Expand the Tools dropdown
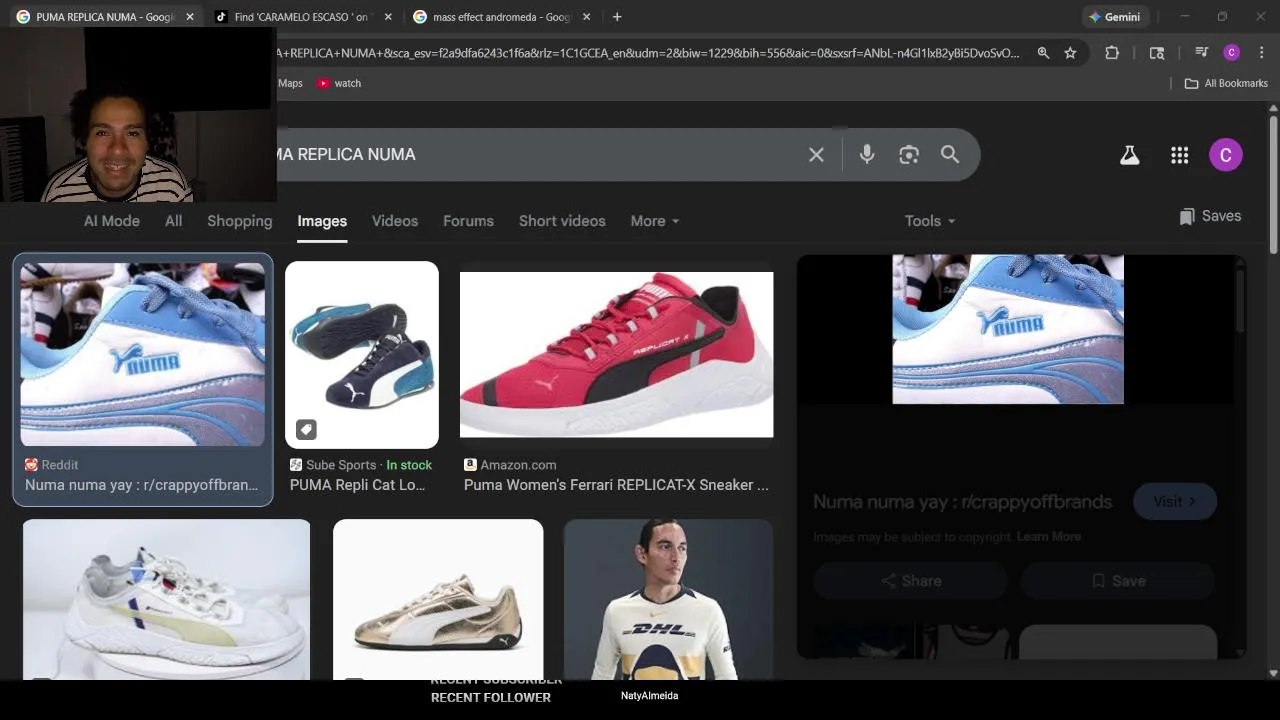Viewport: 1280px width, 720px height. (930, 221)
